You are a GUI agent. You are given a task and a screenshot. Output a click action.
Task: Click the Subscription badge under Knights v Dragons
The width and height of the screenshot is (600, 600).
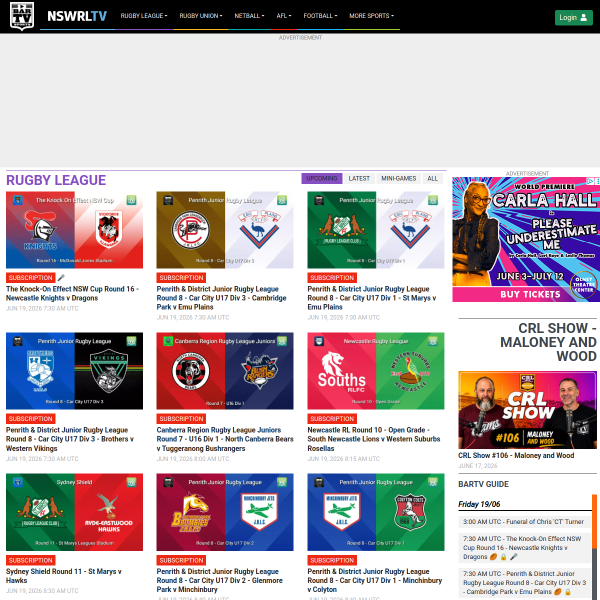[x=31, y=278]
